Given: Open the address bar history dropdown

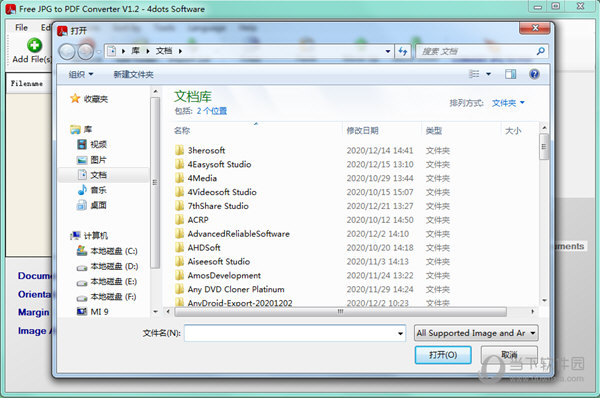Looking at the screenshot, I should click(388, 51).
